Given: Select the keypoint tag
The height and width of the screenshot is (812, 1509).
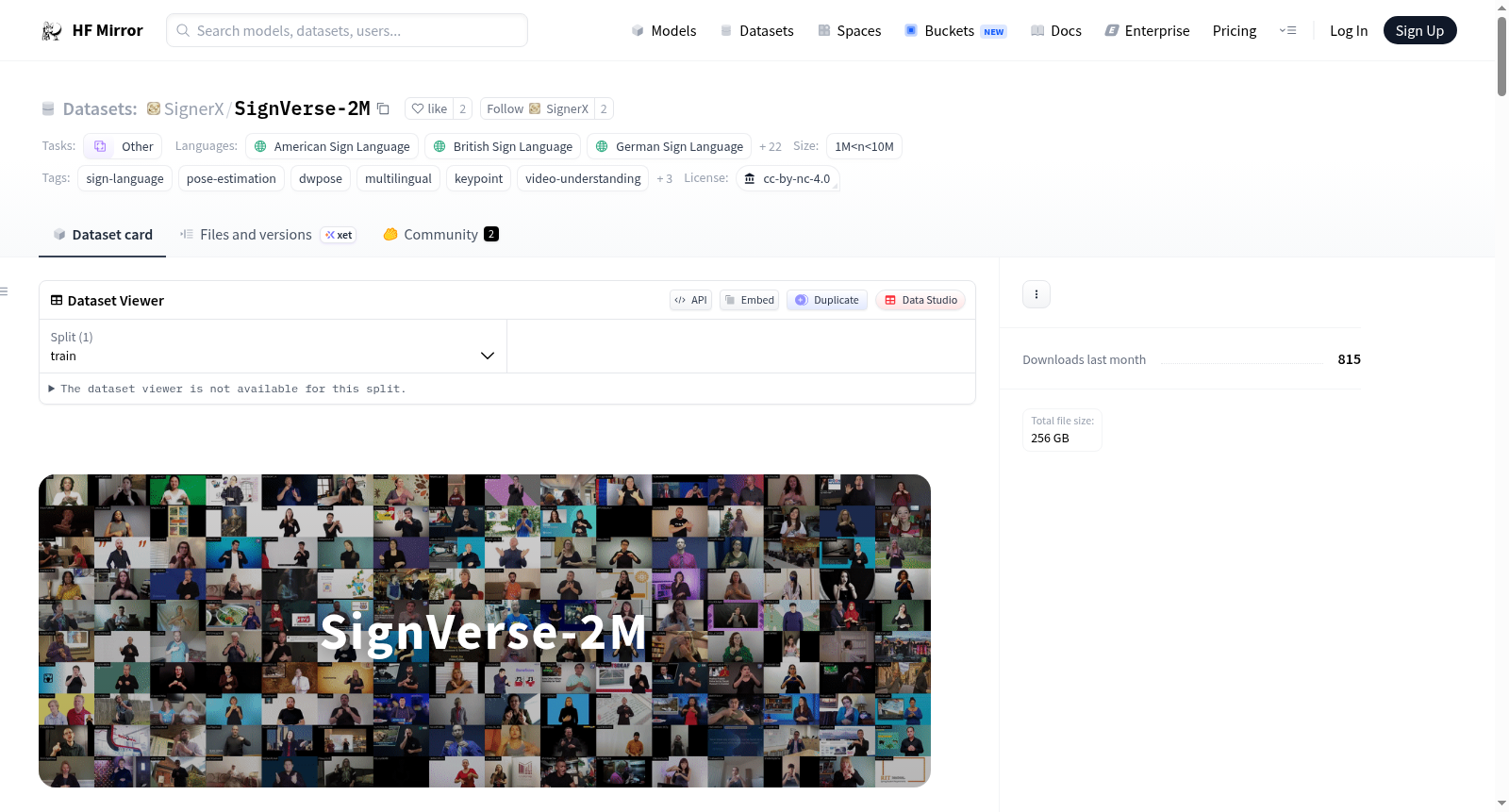Looking at the screenshot, I should (478, 178).
